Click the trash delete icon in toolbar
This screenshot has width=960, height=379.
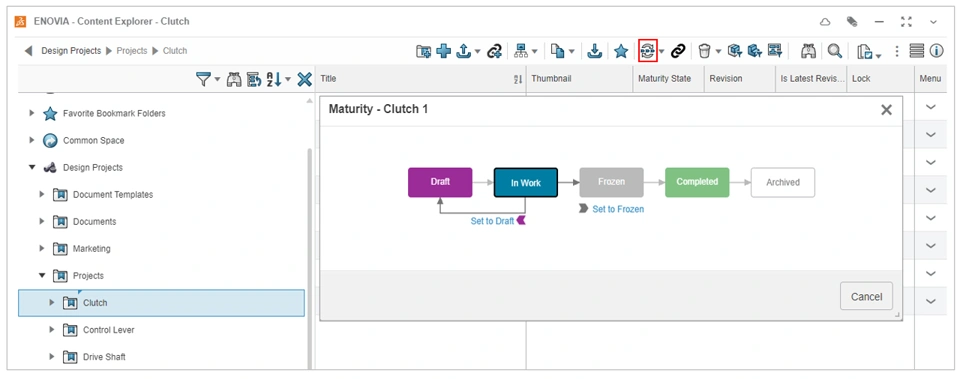click(705, 51)
